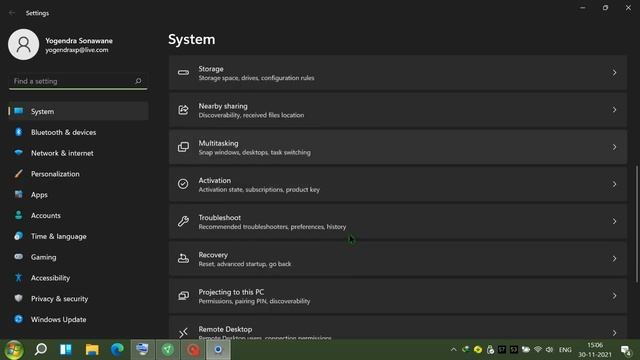Viewport: 640px width, 360px height.
Task: Expand Activation chevron
Action: (614, 184)
